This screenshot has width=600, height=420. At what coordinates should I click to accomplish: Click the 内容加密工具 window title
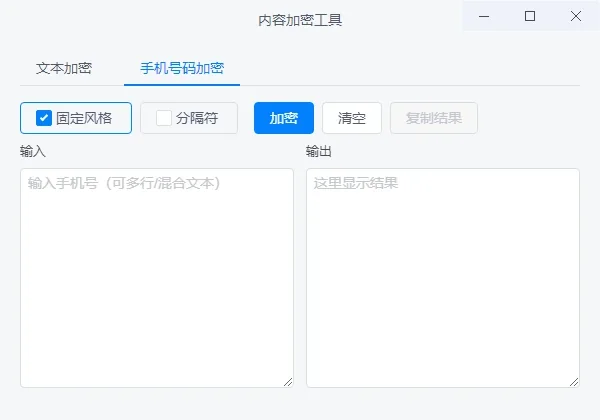point(300,20)
